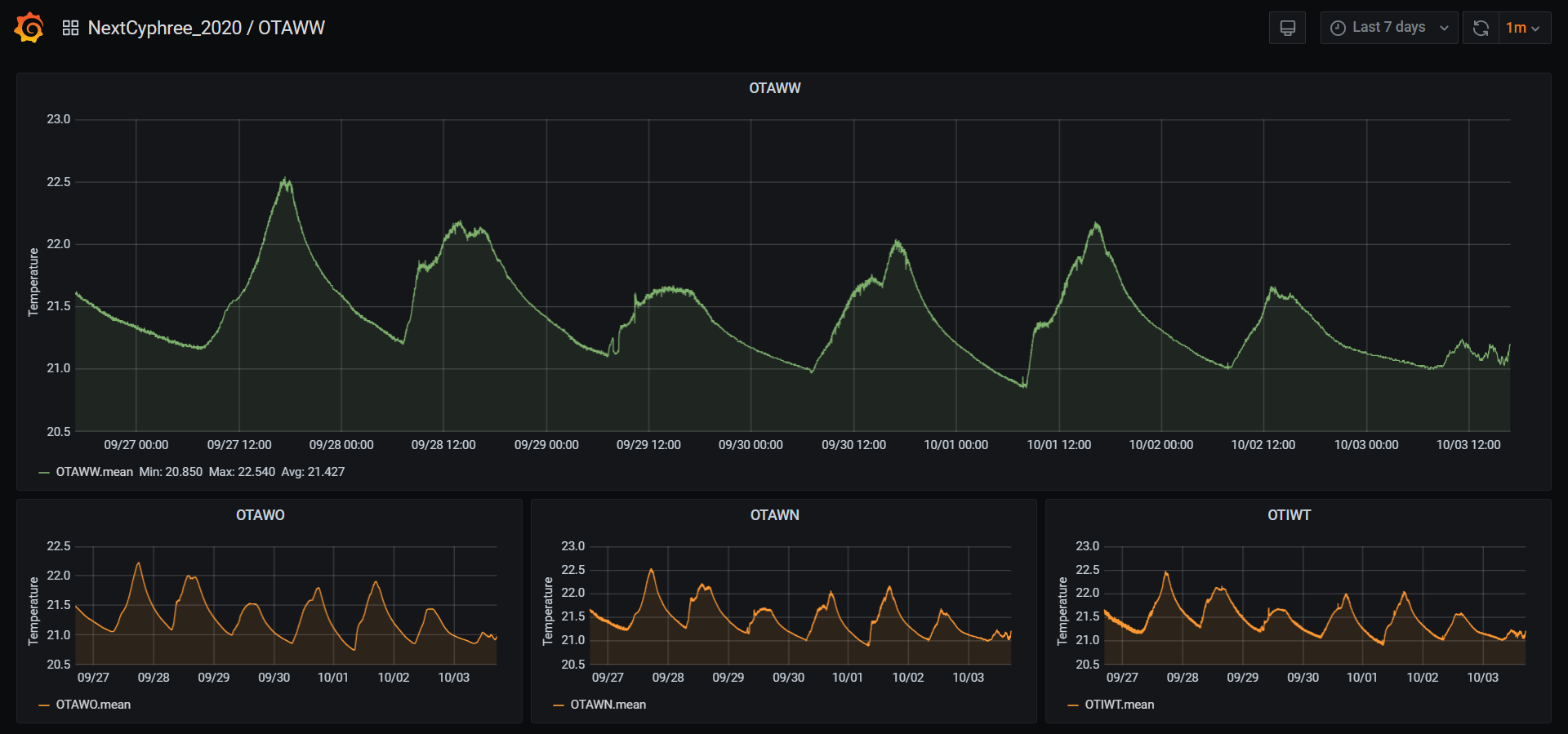Open the OTIWT panel title menu

1289,515
